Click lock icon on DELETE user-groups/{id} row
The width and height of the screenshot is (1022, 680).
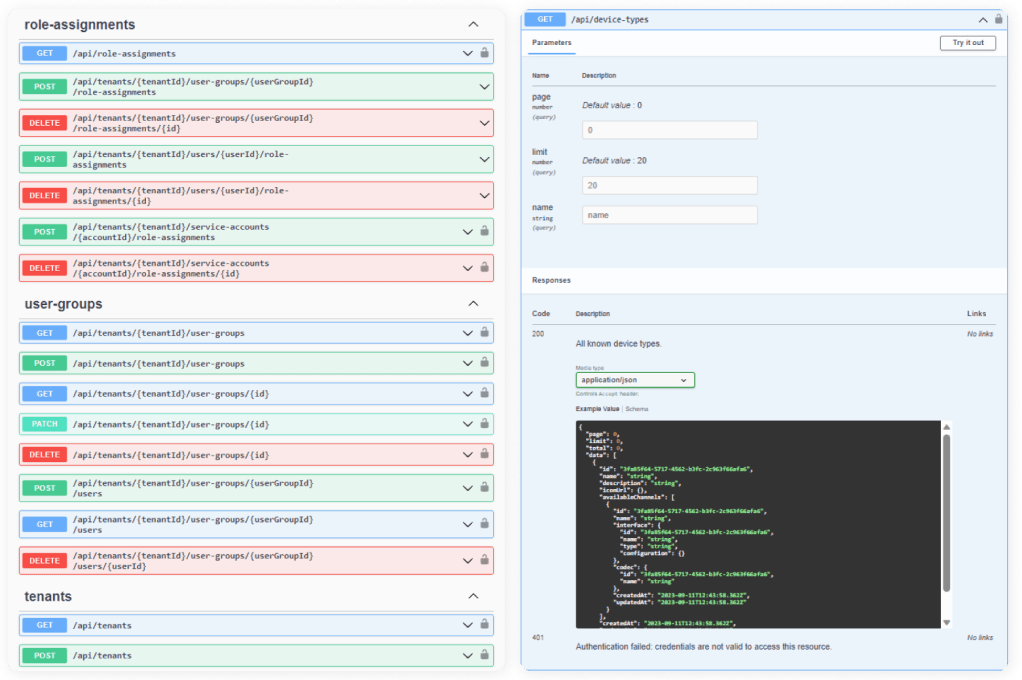pyautogui.click(x=484, y=454)
